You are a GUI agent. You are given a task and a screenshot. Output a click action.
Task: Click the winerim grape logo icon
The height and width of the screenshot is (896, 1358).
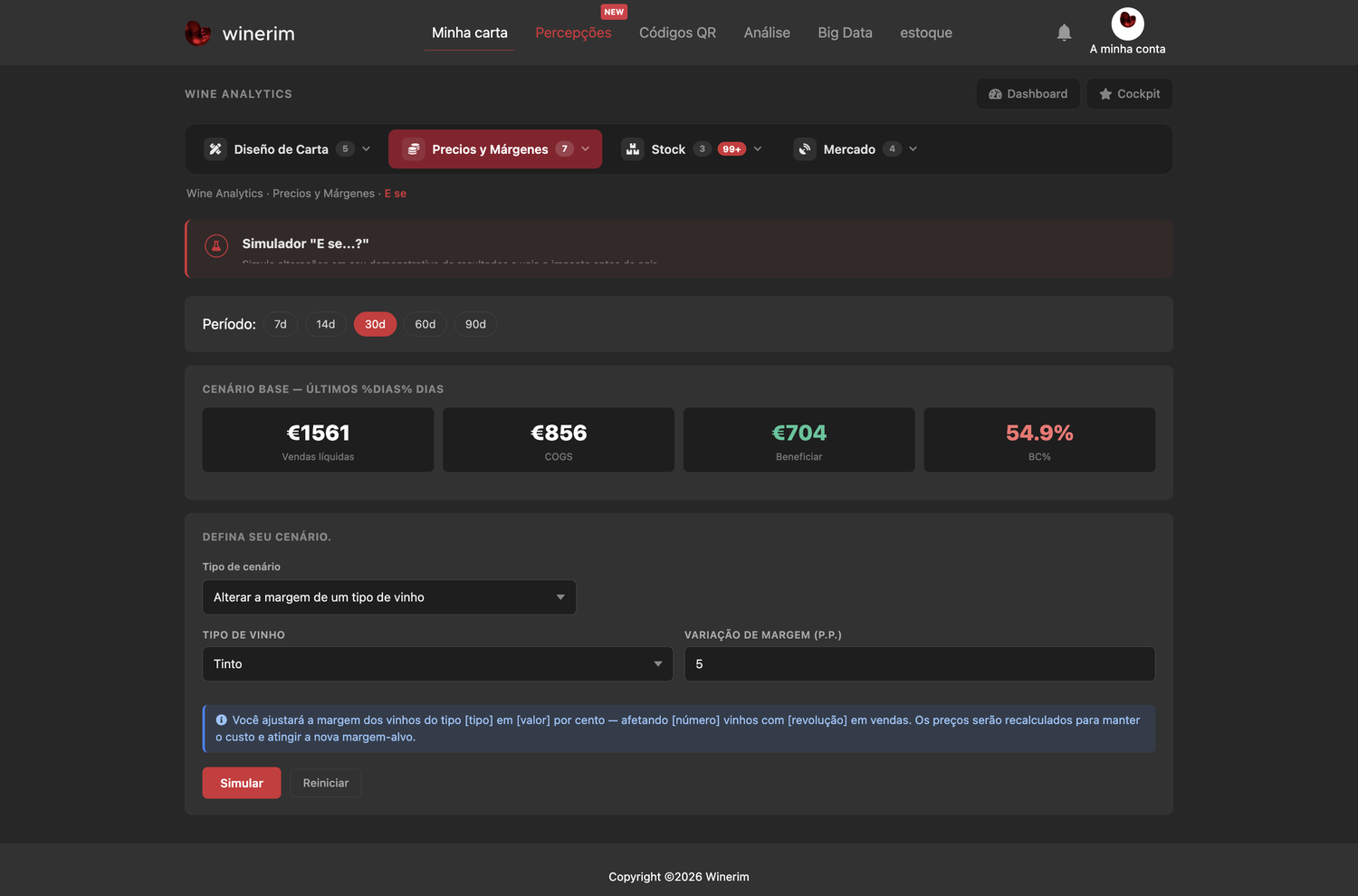coord(197,33)
